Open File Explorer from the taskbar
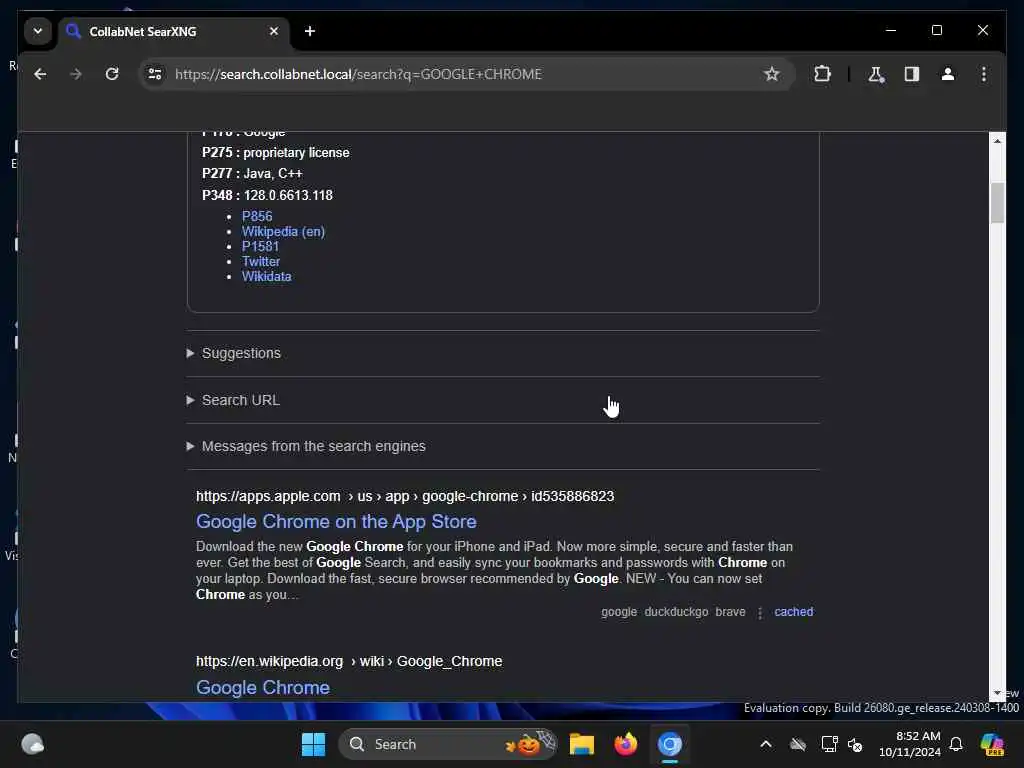Image resolution: width=1024 pixels, height=768 pixels. tap(581, 744)
